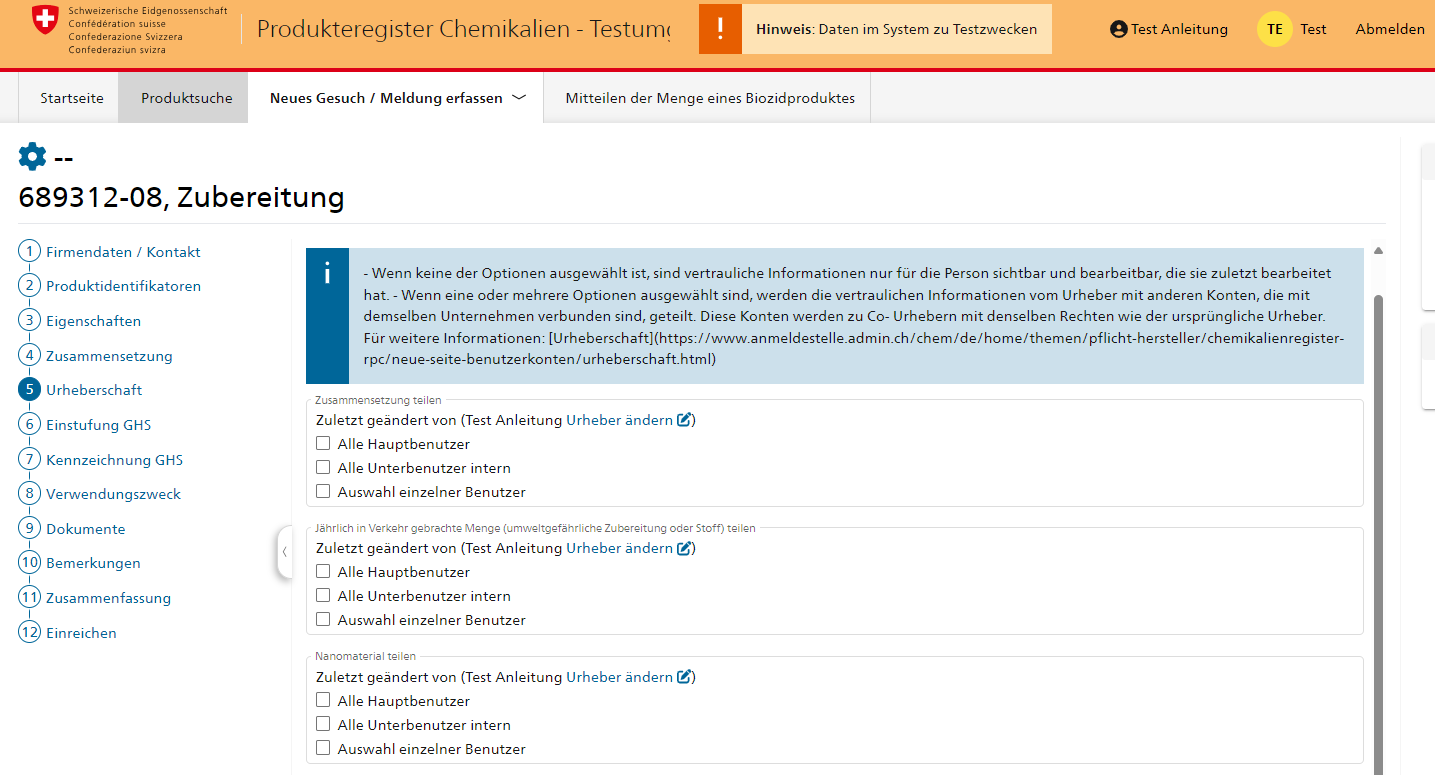The image size is (1435, 775).
Task: Collapse the left step navigation sidebar
Action: coord(284,552)
